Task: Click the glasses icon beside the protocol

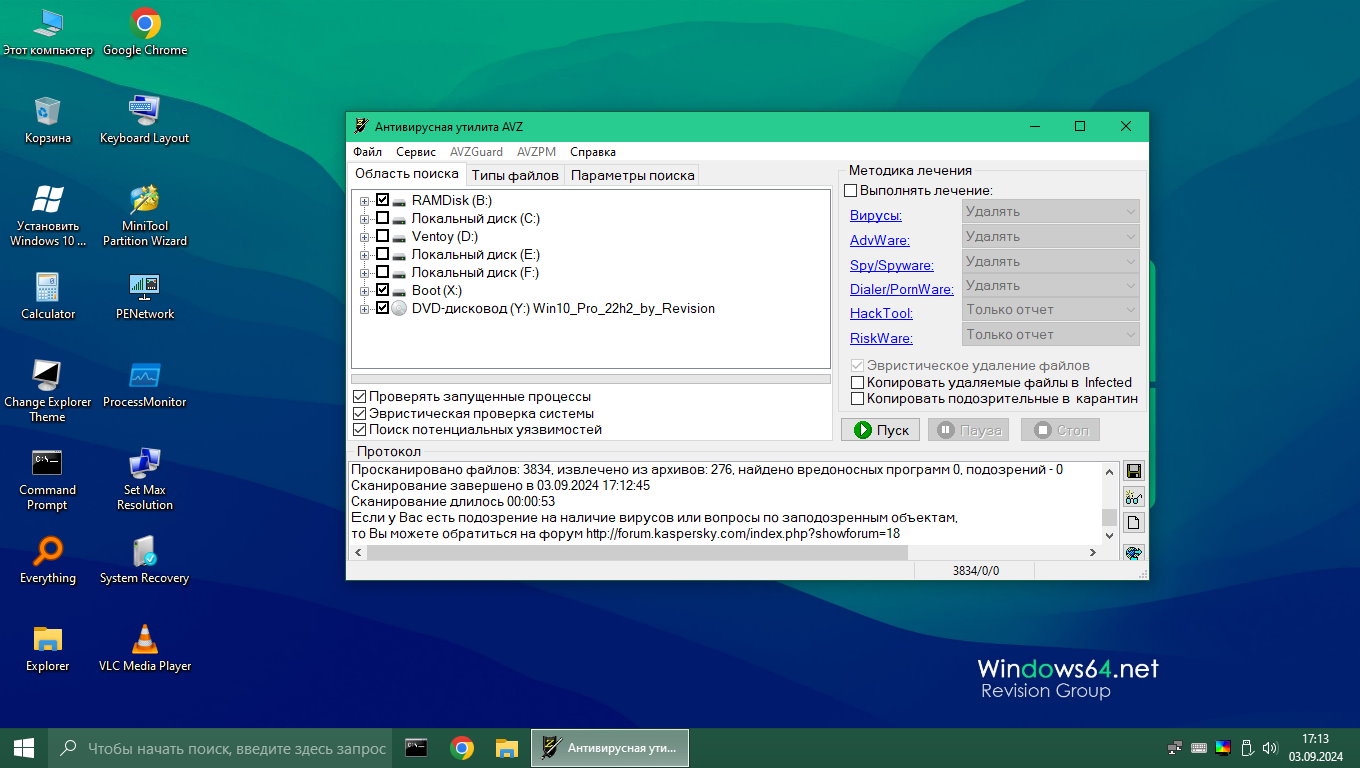Action: point(1134,497)
